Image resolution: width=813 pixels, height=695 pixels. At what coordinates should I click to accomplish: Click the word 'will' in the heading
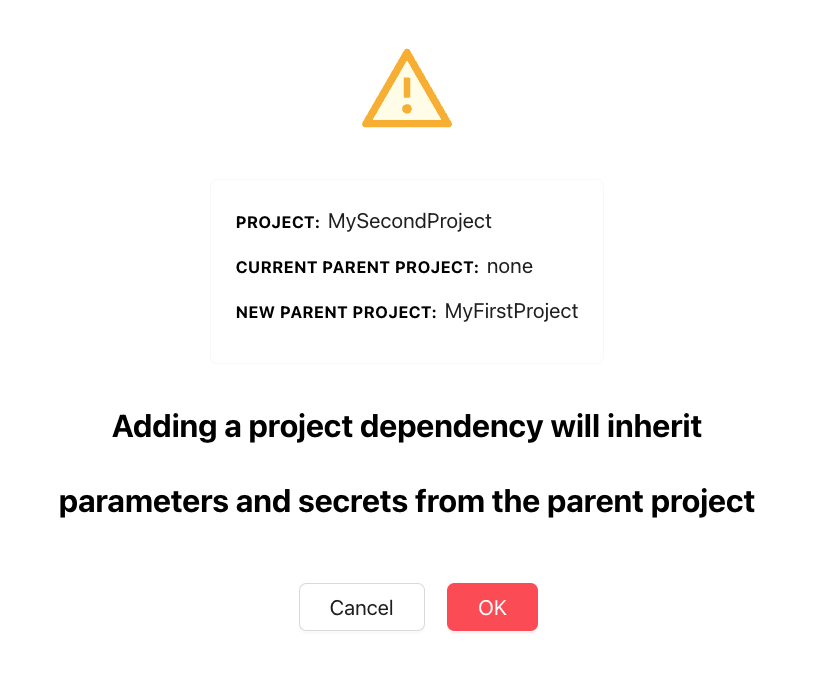pos(574,426)
